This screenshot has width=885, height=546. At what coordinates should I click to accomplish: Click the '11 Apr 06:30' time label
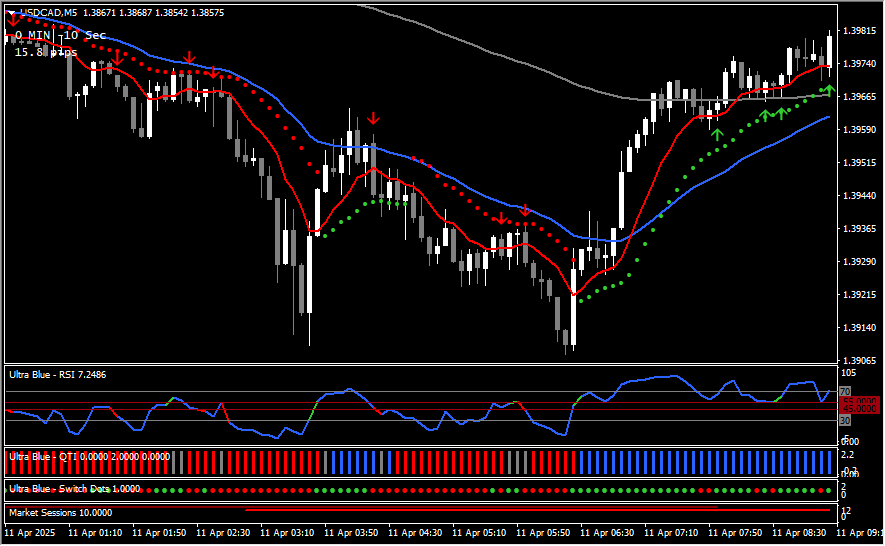[606, 534]
